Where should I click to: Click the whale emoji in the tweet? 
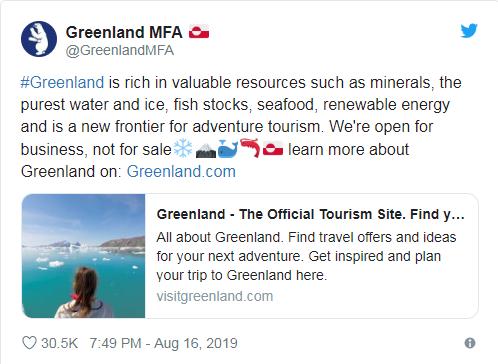tap(228, 149)
